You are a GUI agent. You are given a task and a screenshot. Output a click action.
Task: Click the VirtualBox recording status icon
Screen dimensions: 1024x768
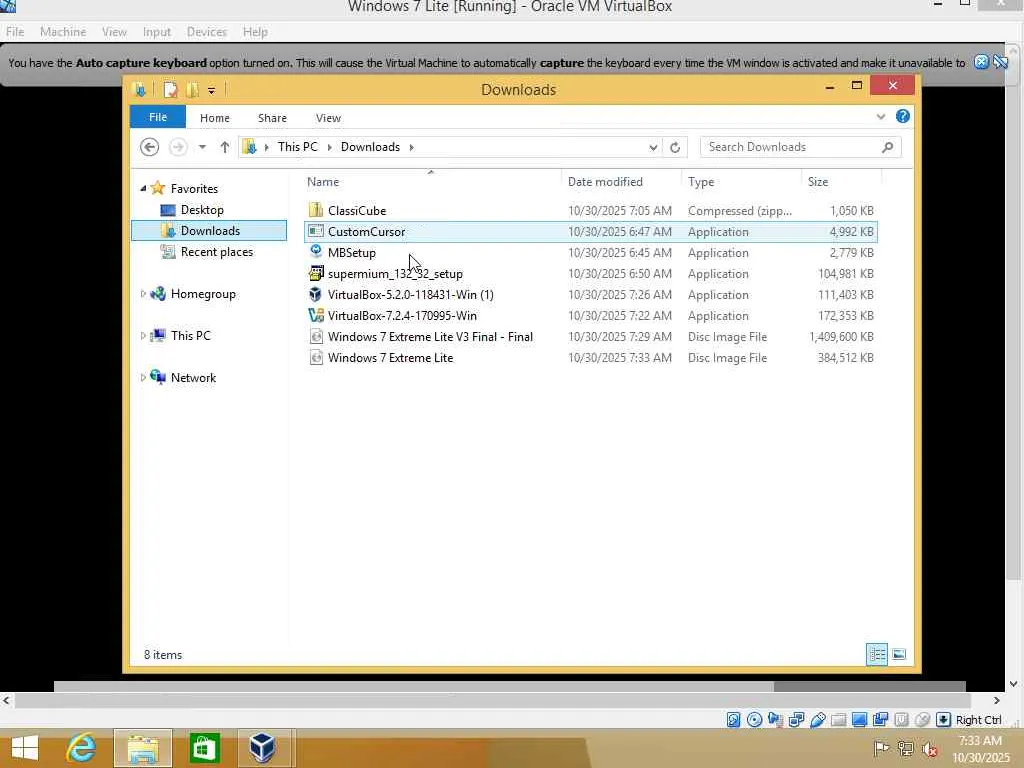[880, 720]
